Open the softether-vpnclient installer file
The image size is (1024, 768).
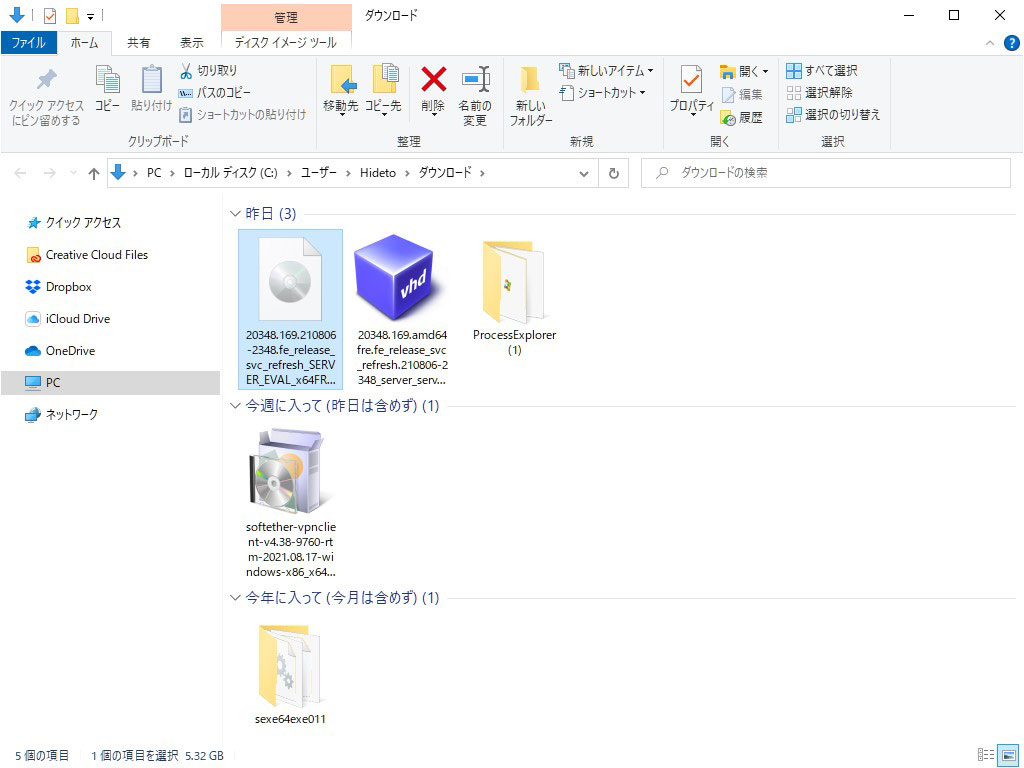290,470
